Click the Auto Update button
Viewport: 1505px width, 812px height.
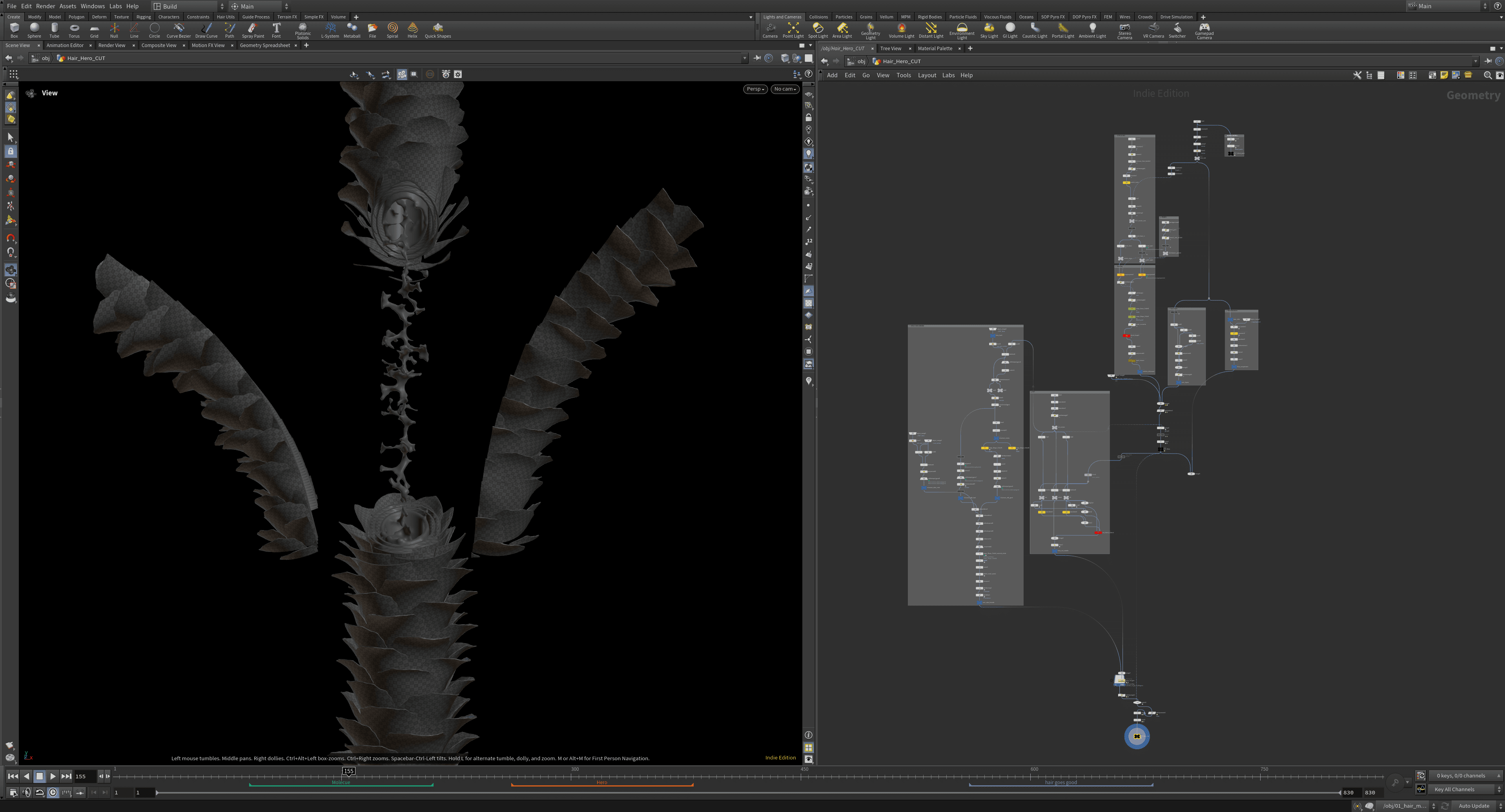pos(1474,806)
